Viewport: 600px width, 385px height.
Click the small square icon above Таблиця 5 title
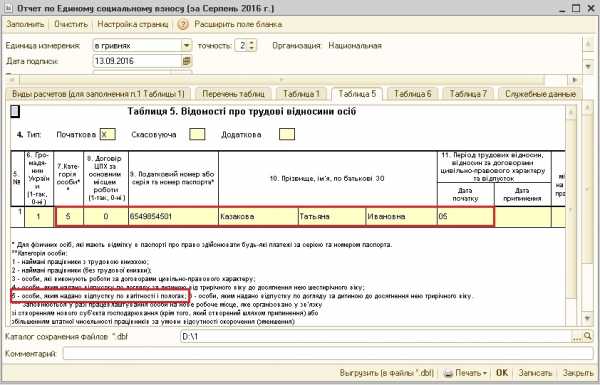[x=15, y=111]
